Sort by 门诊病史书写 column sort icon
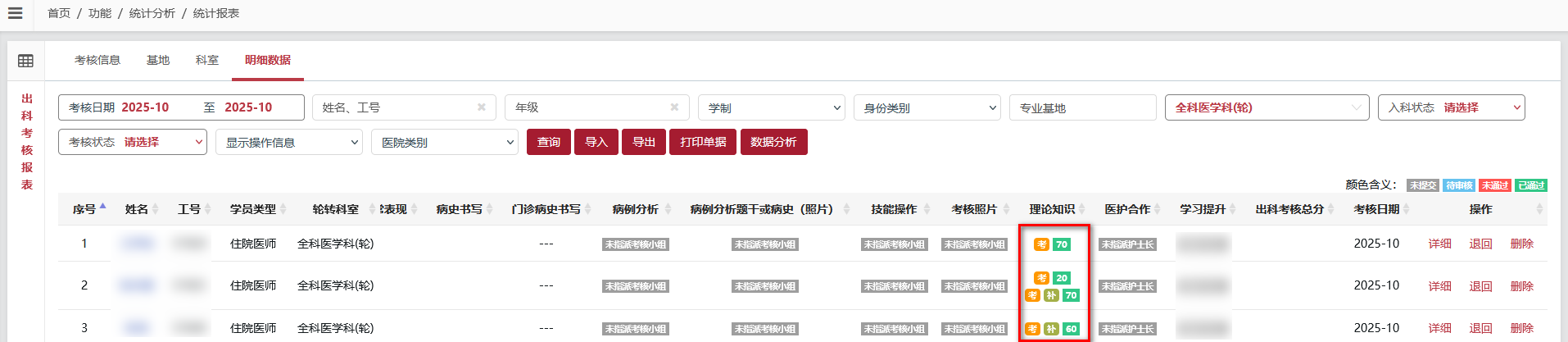Viewport: 1568px width, 342px height. [x=588, y=209]
